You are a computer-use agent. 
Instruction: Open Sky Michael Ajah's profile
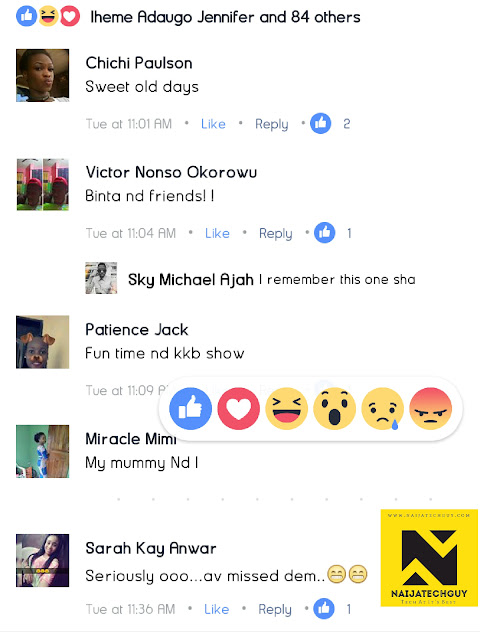coord(191,280)
